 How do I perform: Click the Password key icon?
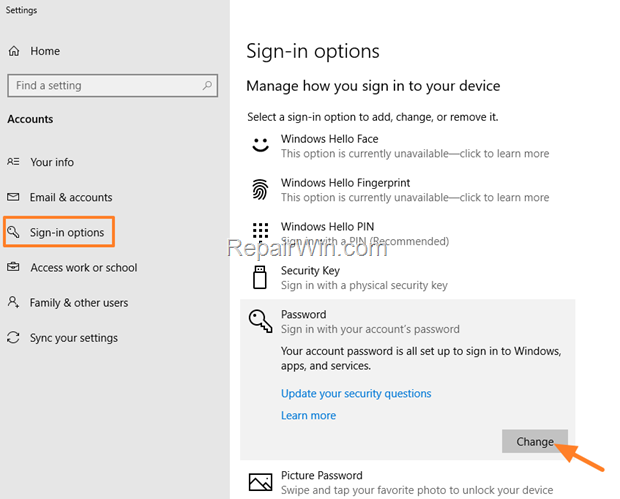[x=260, y=321]
